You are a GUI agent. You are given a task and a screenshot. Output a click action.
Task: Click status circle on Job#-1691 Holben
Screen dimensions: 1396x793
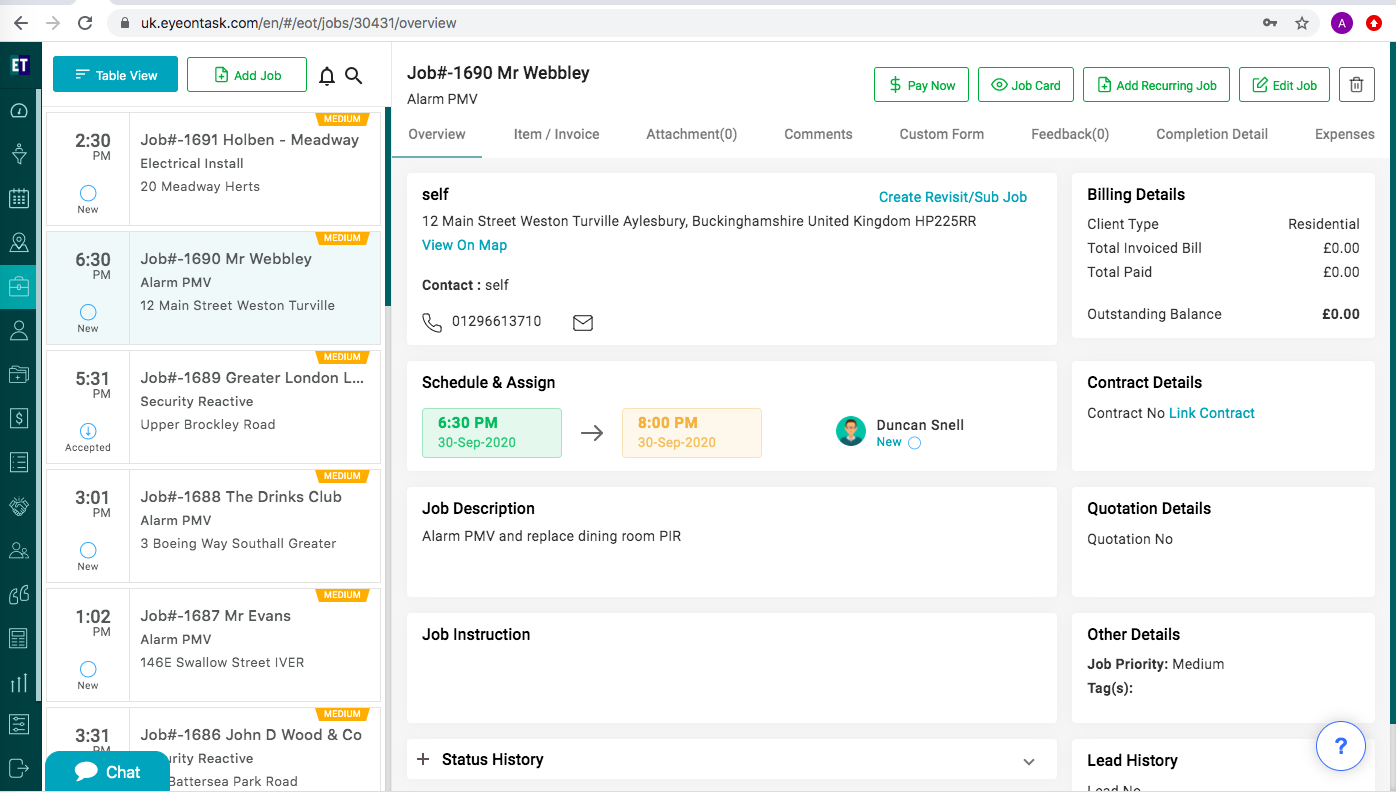[88, 193]
